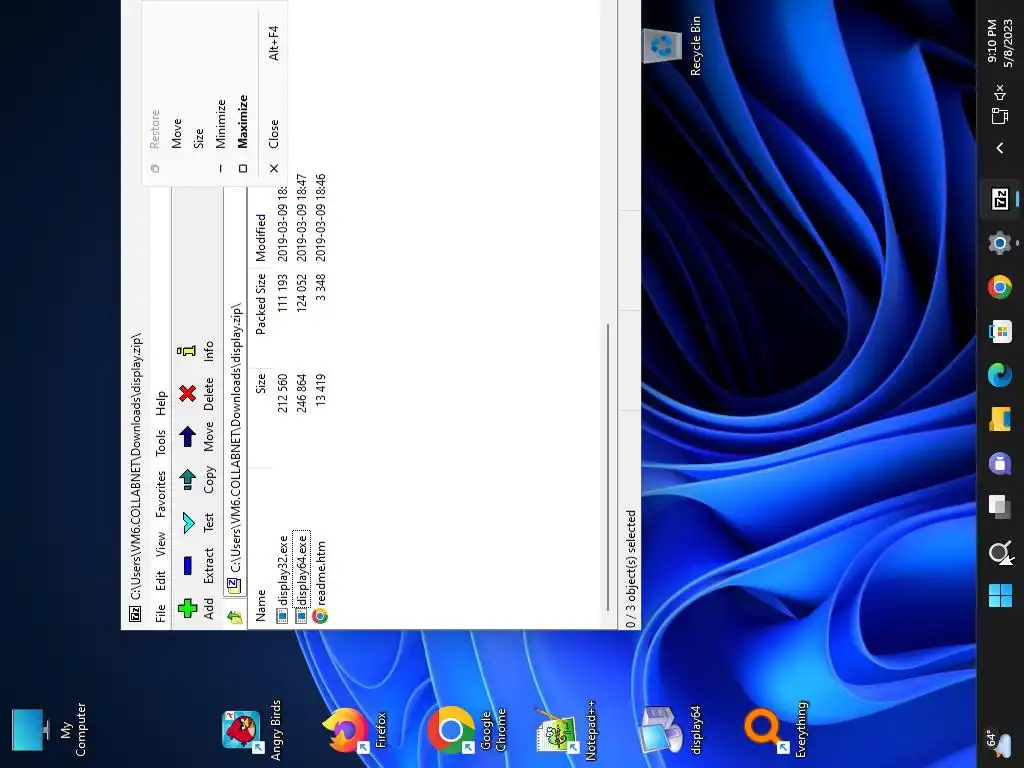Open Chrome from the taskbar
1024x768 pixels.
tap(1000, 287)
